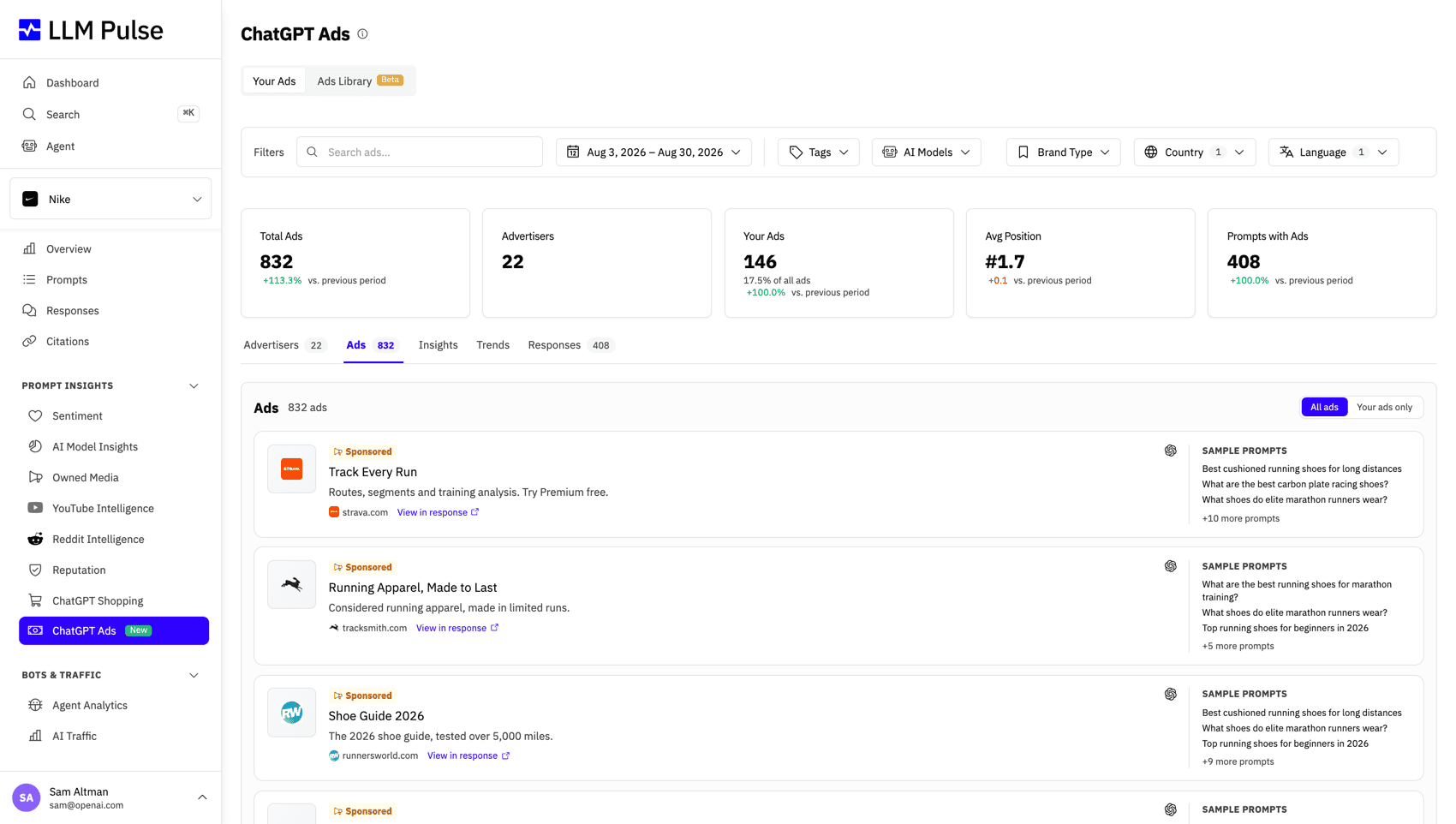Image resolution: width=1456 pixels, height=824 pixels.
Task: Click the Avg Position #1.7 stat card
Action: [x=1080, y=263]
